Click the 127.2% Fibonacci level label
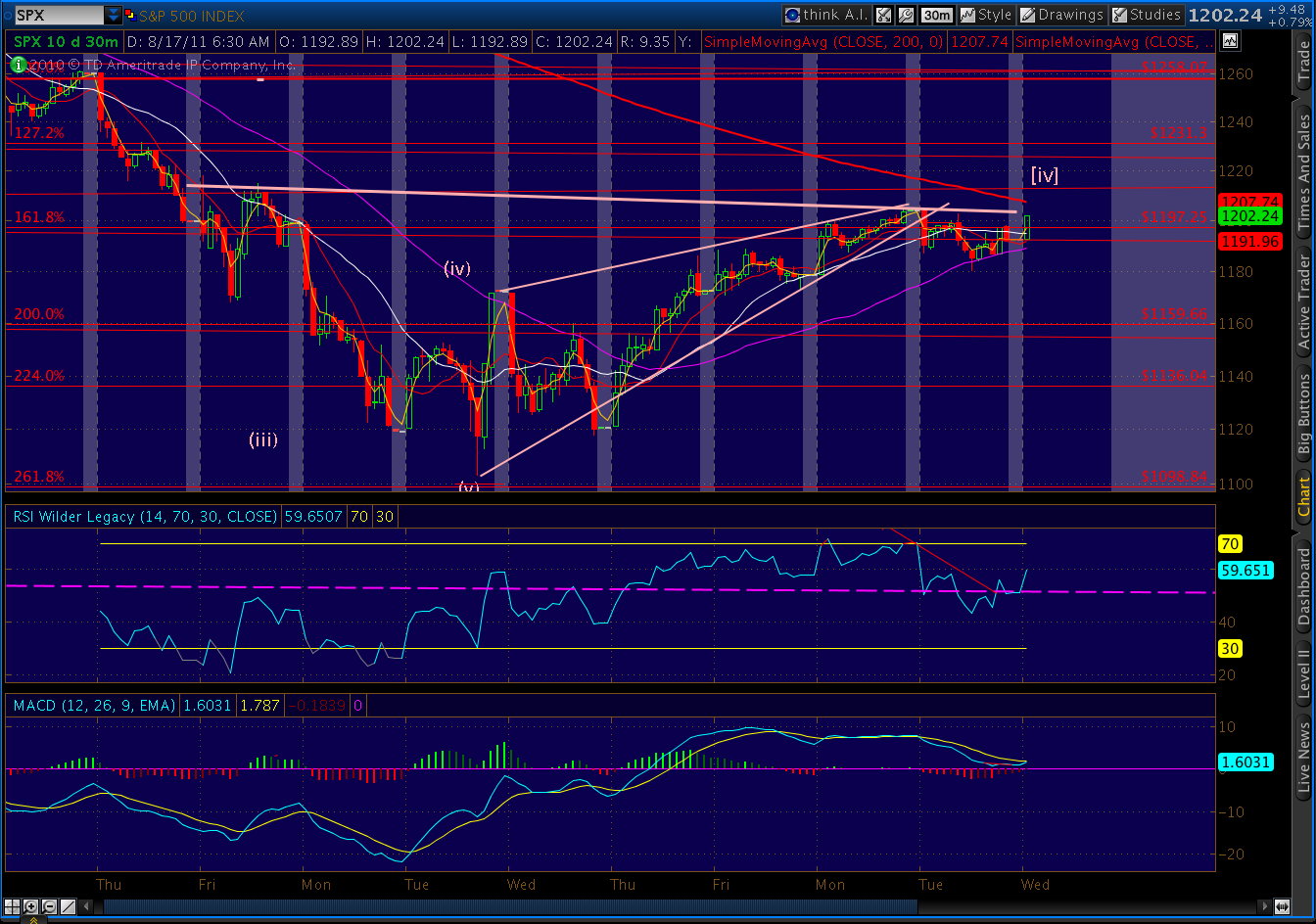Screen dimensions: 1316x924 pyautogui.click(x=40, y=133)
